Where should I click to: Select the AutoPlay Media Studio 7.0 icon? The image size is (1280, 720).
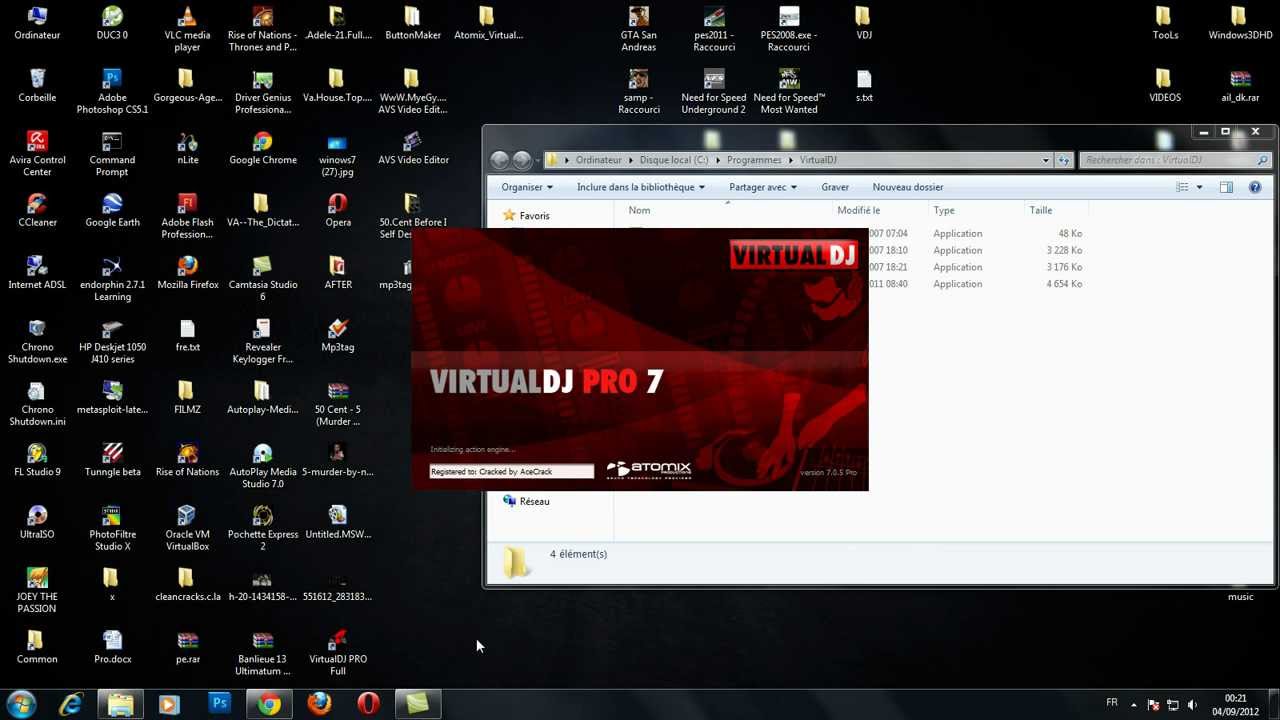tap(262, 465)
